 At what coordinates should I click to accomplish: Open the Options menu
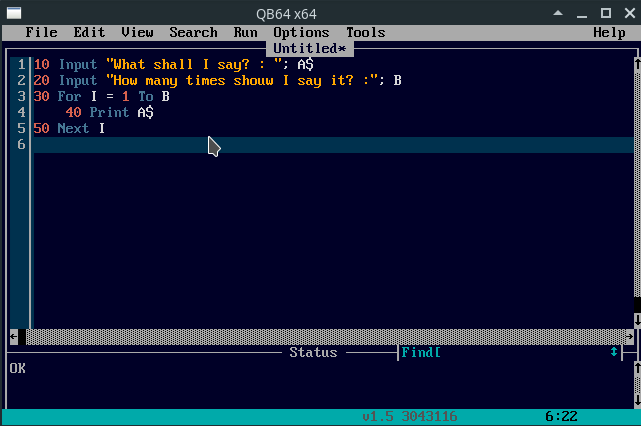coord(301,32)
